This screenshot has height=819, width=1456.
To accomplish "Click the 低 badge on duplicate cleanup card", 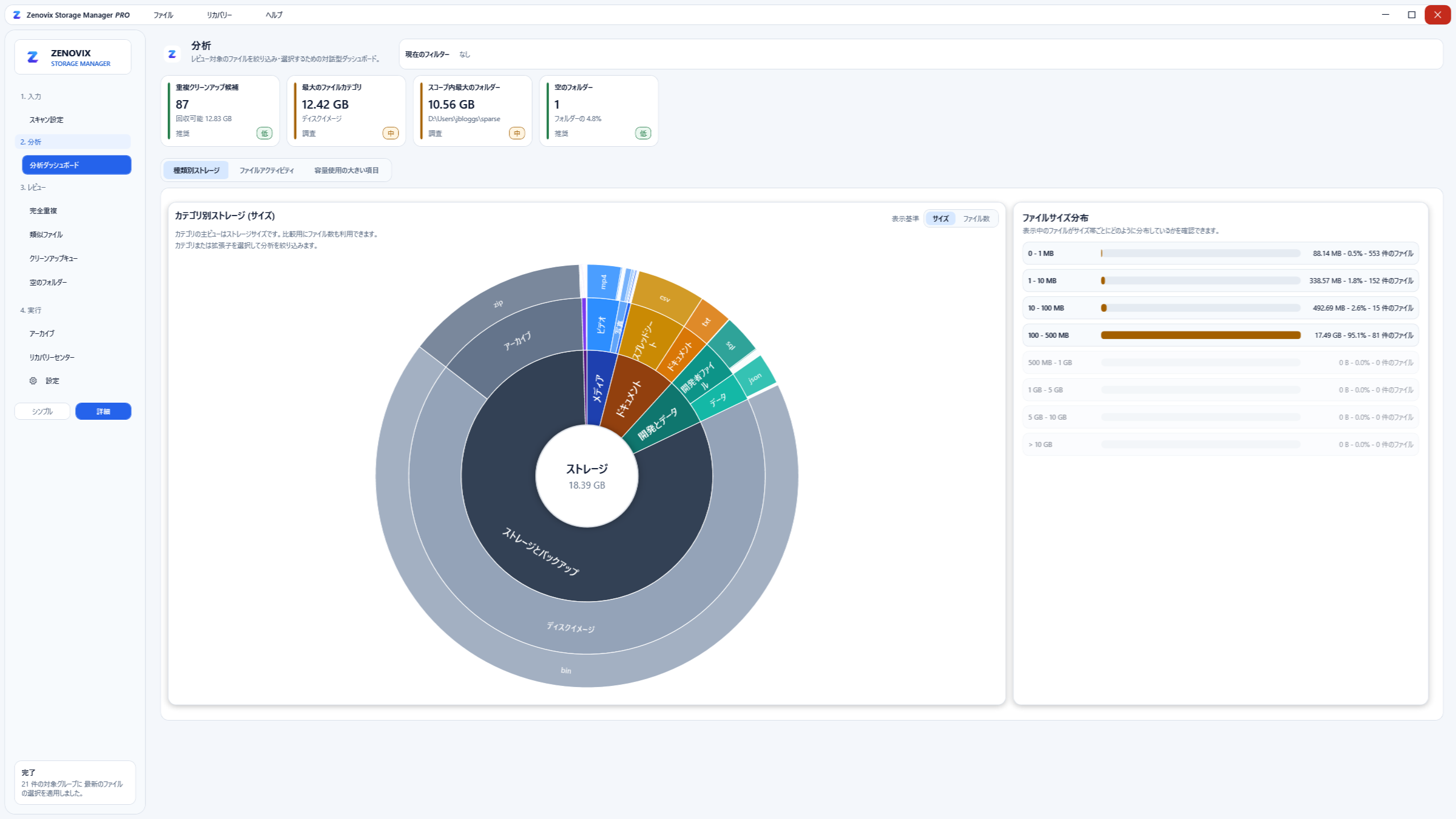I will [x=264, y=133].
